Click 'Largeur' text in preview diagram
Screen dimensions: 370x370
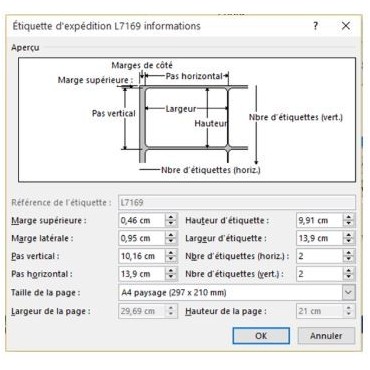[x=181, y=109]
